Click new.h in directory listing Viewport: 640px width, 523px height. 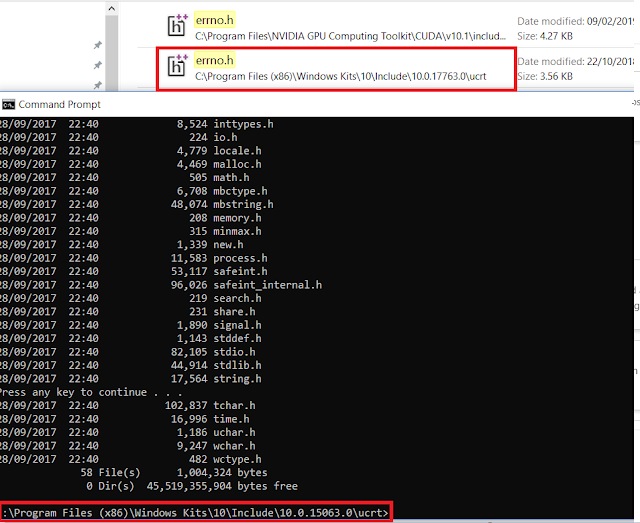pos(228,245)
